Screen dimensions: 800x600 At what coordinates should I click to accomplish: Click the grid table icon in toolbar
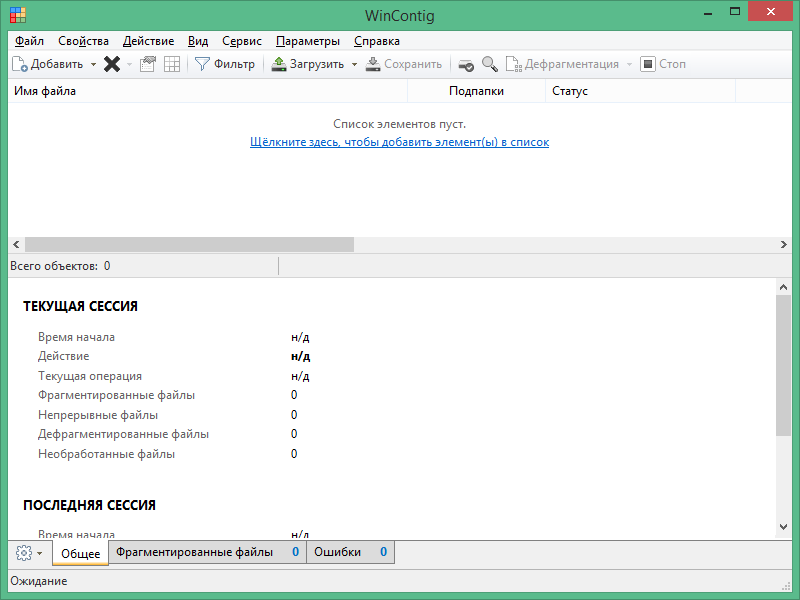(x=172, y=64)
